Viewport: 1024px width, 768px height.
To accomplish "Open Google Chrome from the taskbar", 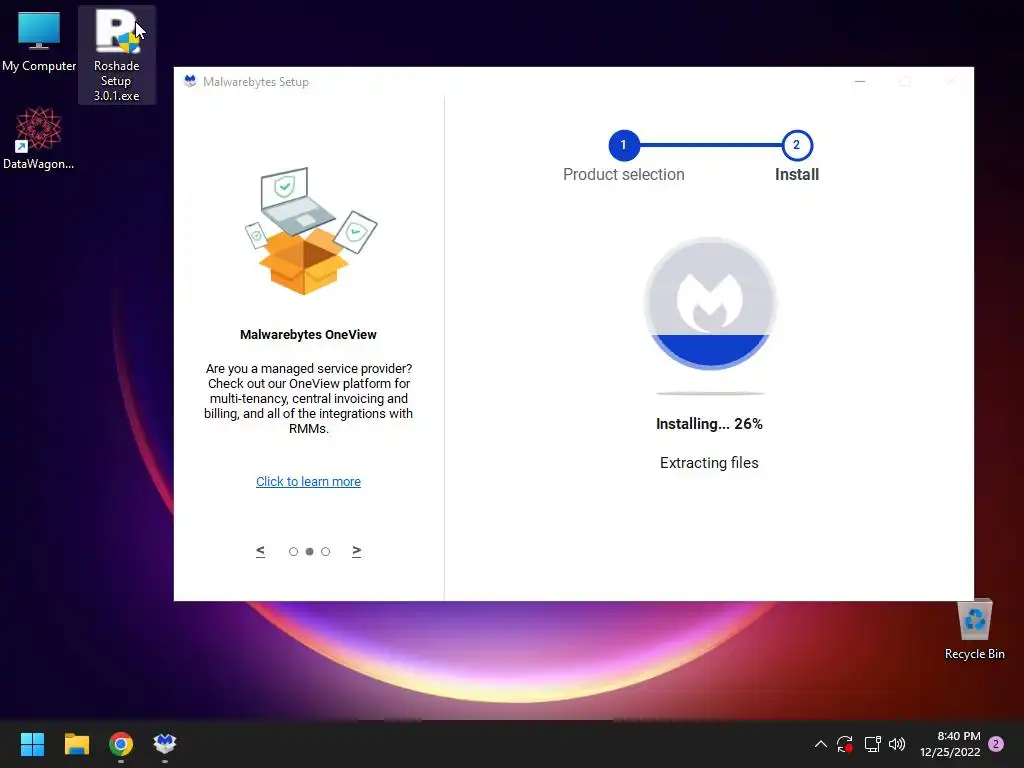I will click(121, 744).
